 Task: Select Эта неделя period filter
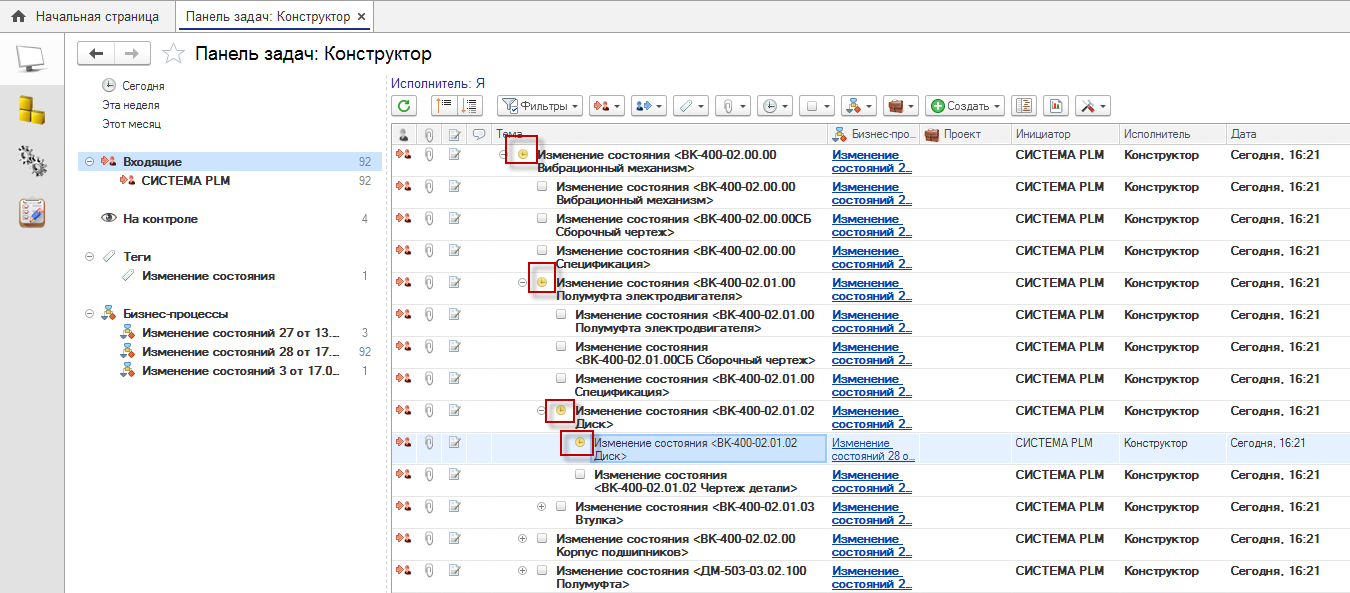(130, 105)
